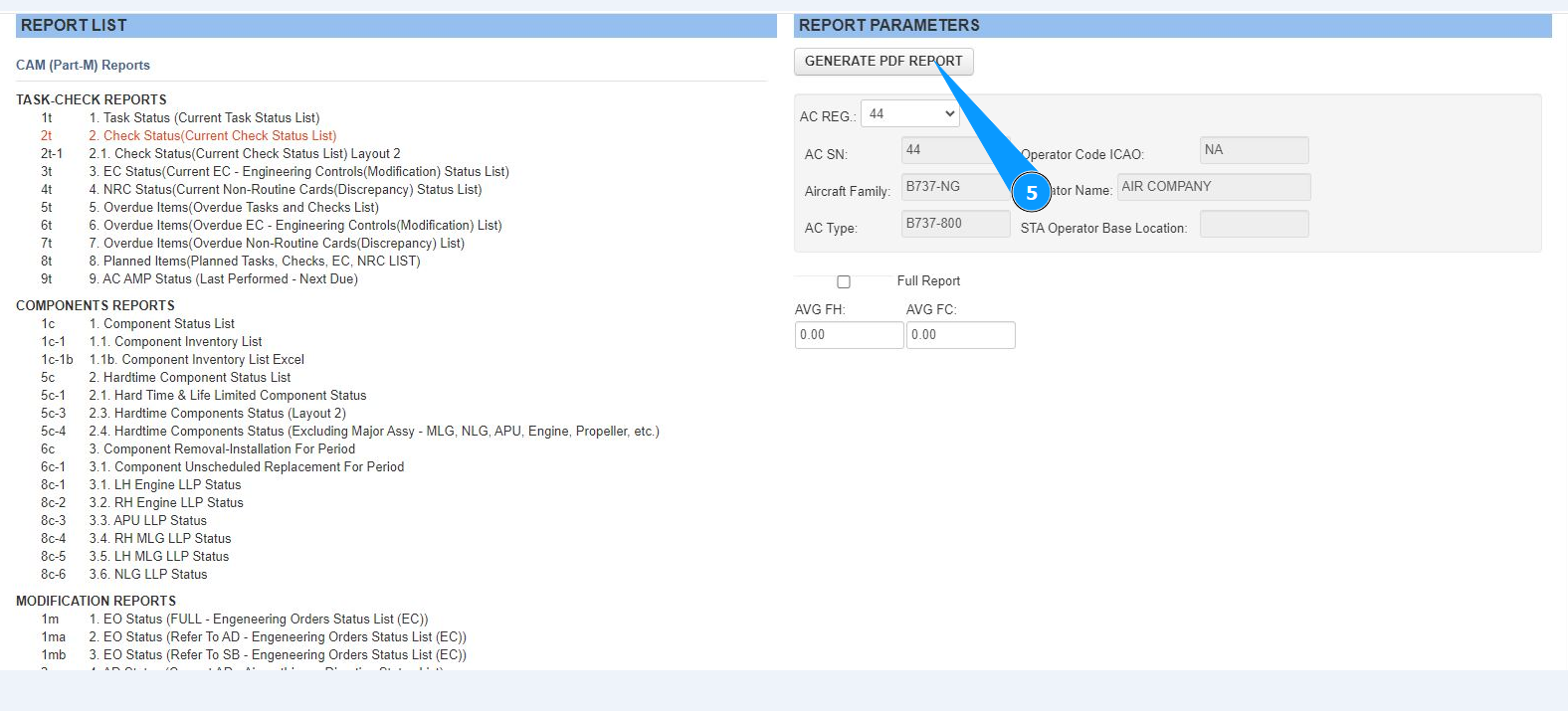Open AC AMP Status (Last Performed - Next Due)
The width and height of the screenshot is (1568, 711).
[x=223, y=279]
